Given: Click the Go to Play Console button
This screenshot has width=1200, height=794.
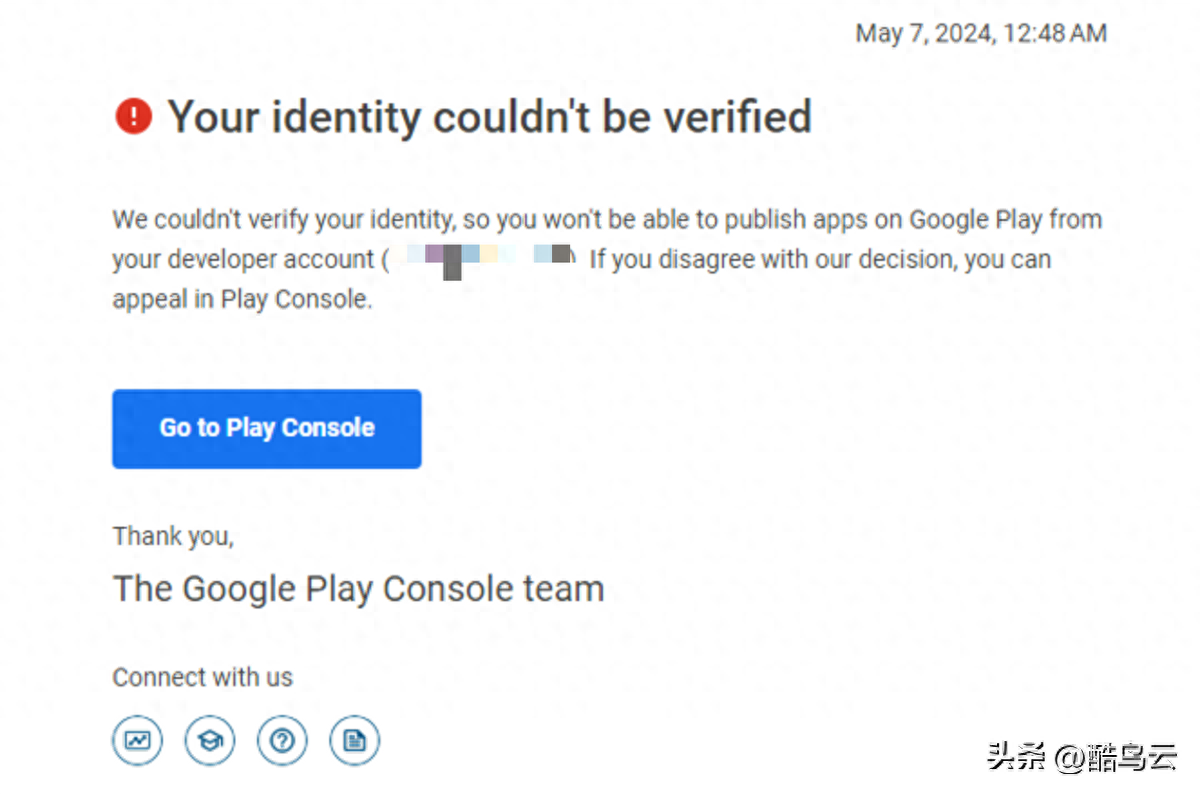Looking at the screenshot, I should tap(267, 428).
